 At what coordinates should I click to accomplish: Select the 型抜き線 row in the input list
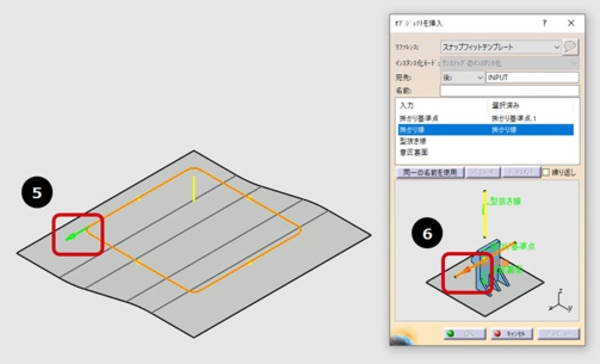click(486, 141)
